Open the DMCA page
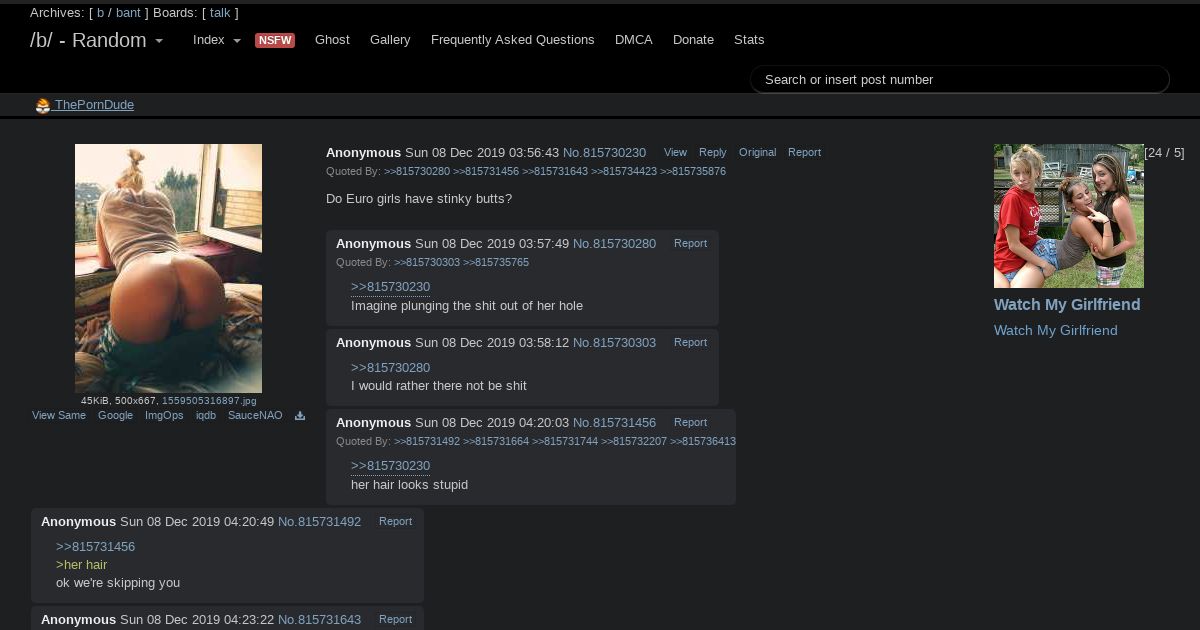The width and height of the screenshot is (1200, 630). click(634, 40)
